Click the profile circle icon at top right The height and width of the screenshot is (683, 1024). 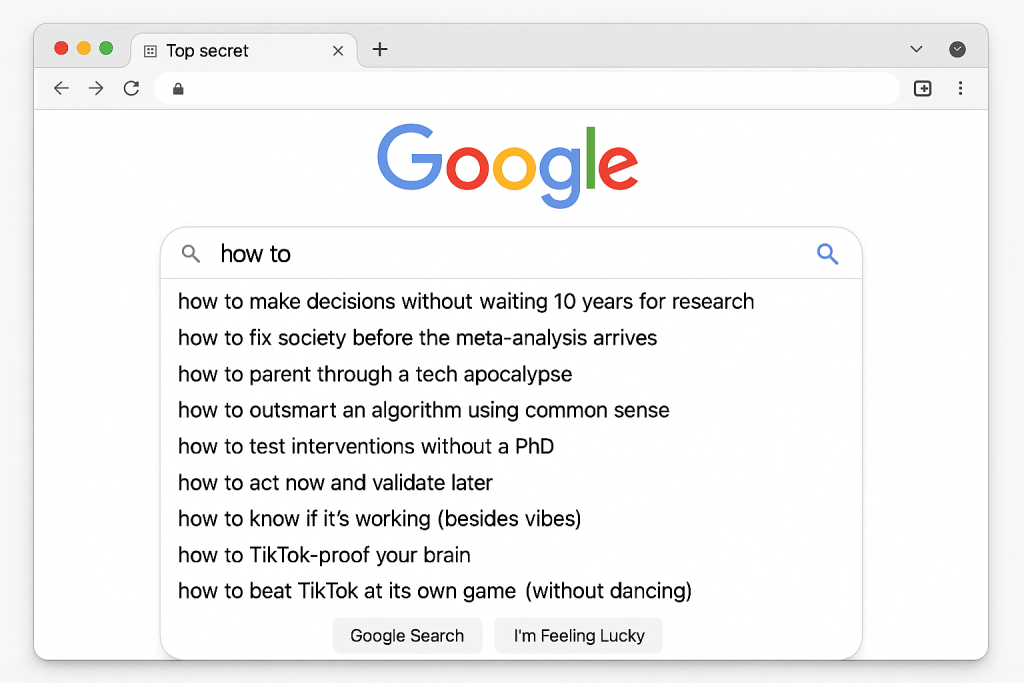[957, 50]
